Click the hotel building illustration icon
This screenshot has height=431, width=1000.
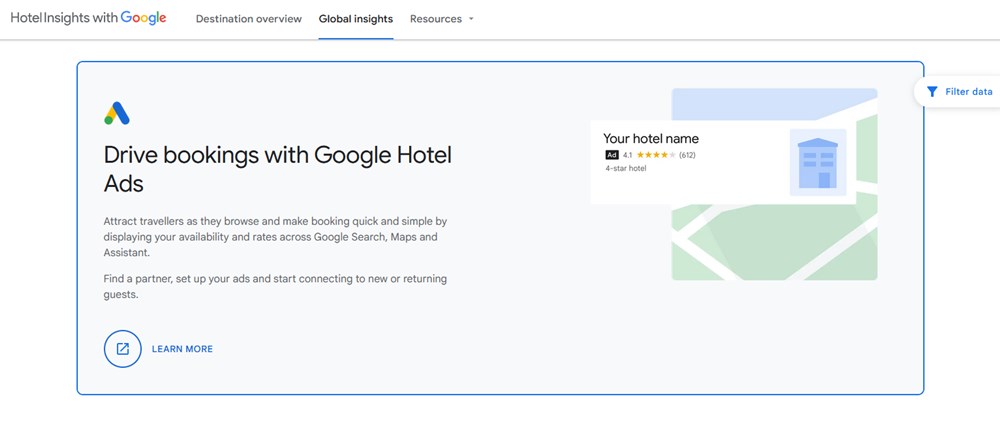[x=818, y=162]
